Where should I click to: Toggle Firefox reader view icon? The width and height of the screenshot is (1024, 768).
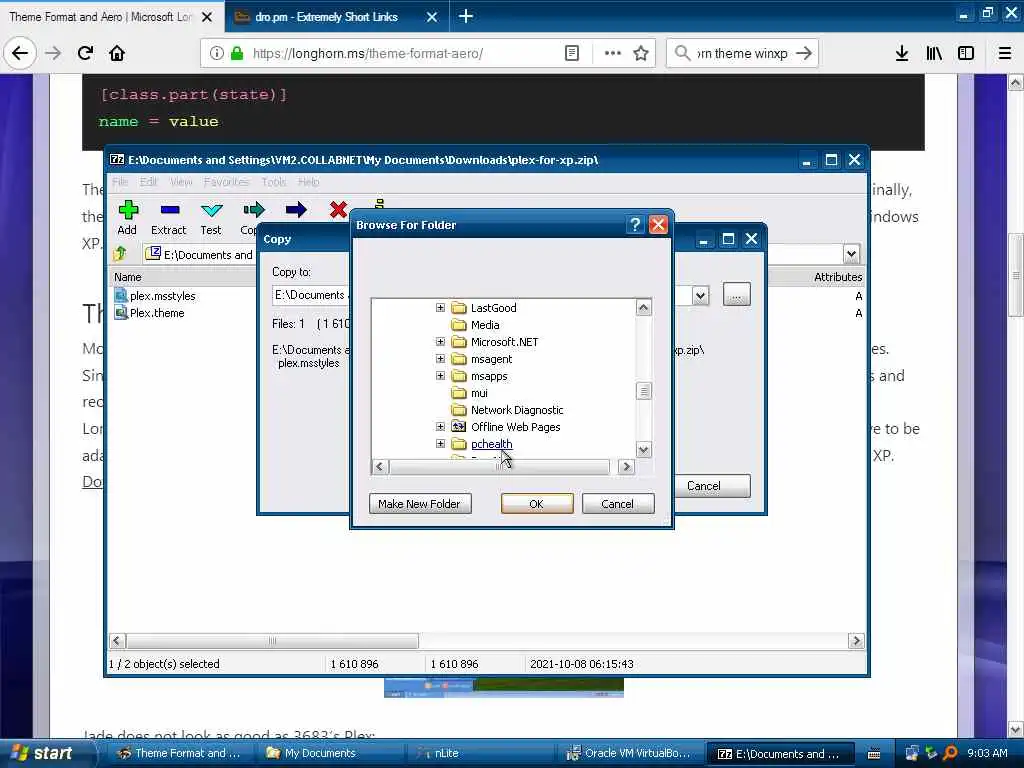click(571, 53)
